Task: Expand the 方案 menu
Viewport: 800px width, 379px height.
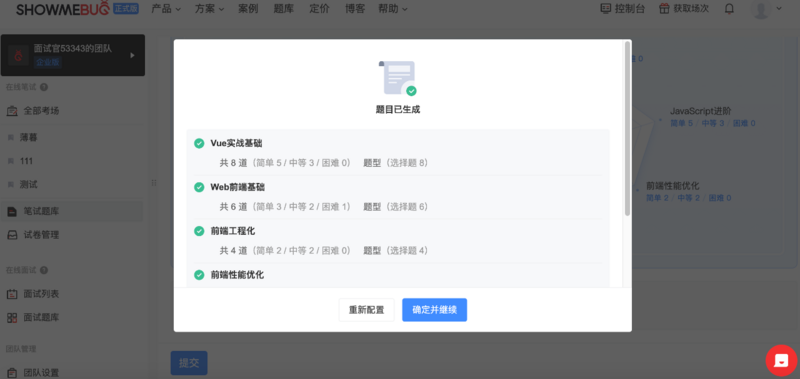Action: [210, 9]
